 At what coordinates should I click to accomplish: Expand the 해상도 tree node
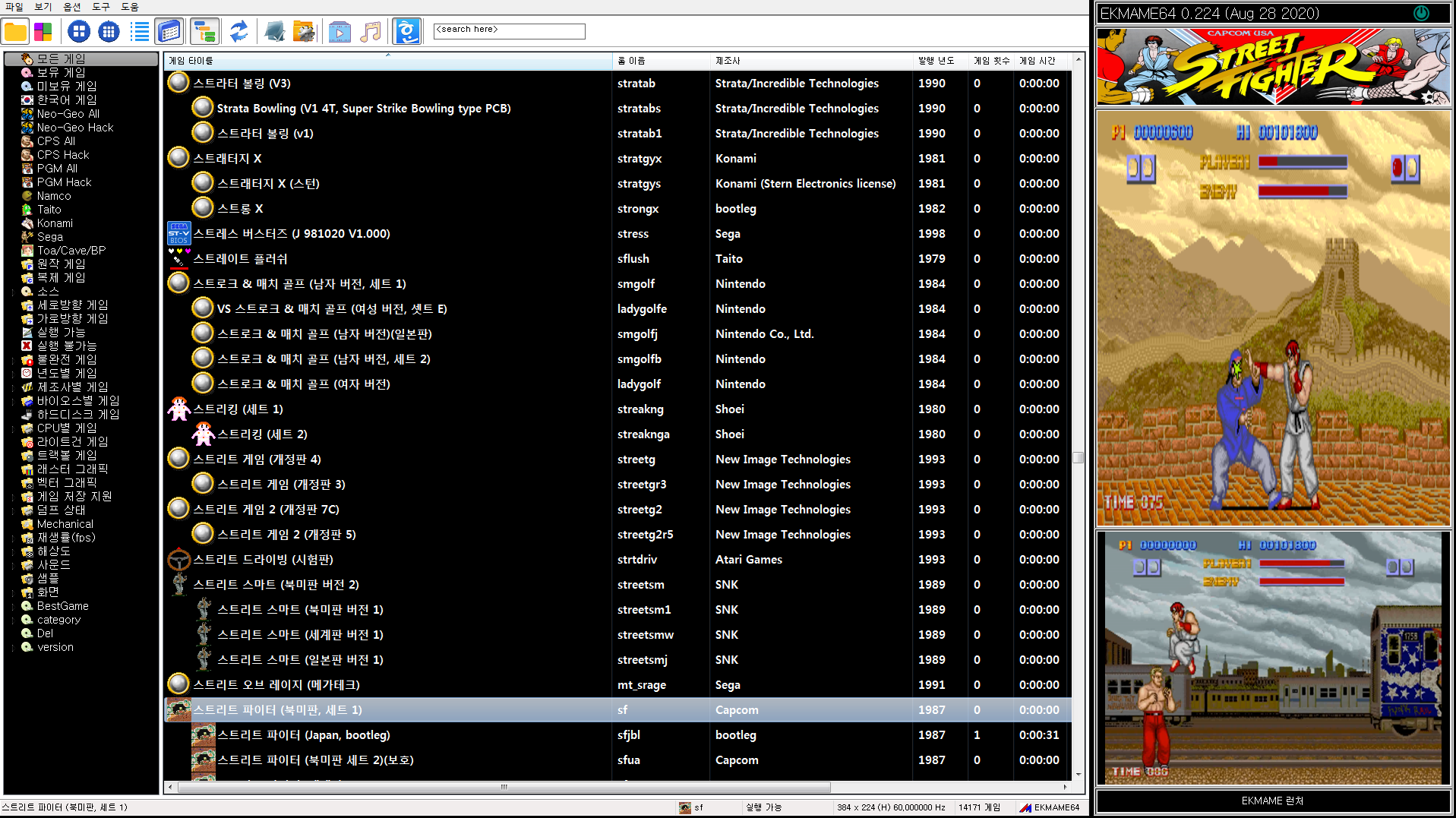pyautogui.click(x=13, y=551)
